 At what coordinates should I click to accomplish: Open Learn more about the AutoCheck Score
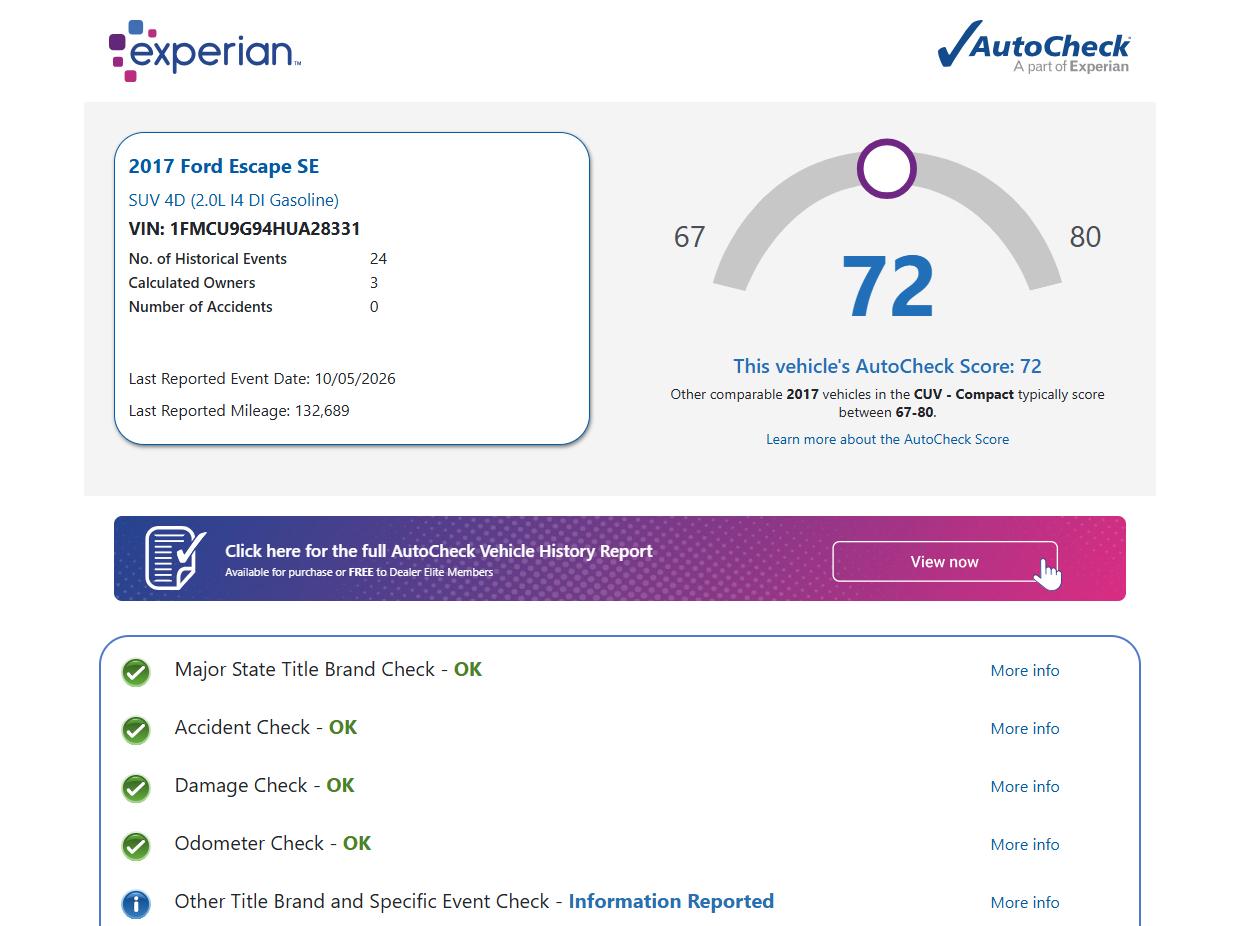coord(888,439)
